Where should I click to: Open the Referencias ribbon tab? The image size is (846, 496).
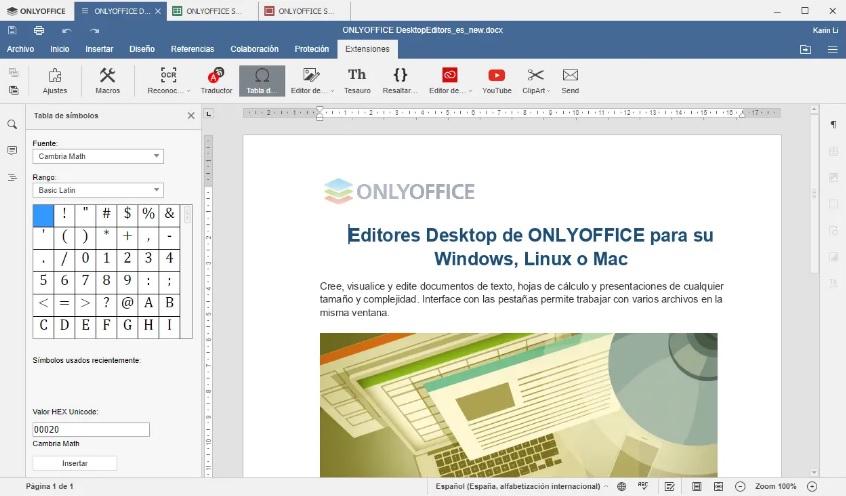(192, 48)
